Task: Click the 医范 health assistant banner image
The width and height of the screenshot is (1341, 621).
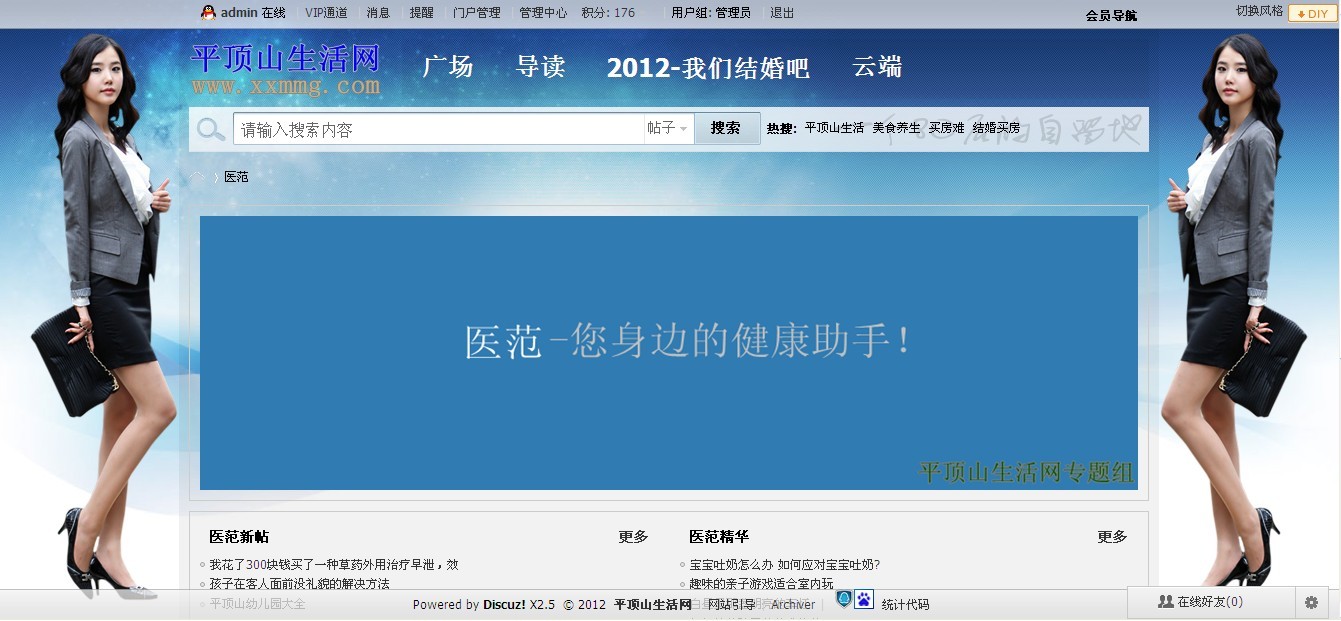Action: click(x=668, y=353)
